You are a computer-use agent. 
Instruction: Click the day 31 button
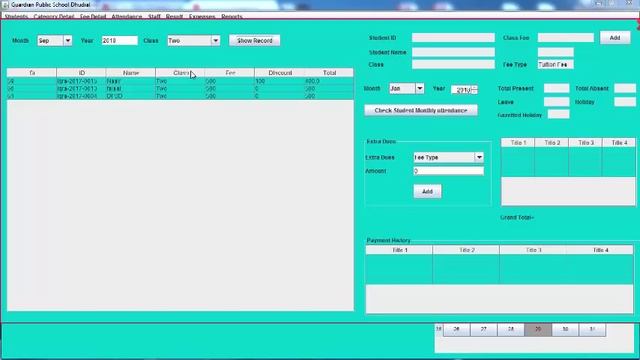point(592,329)
